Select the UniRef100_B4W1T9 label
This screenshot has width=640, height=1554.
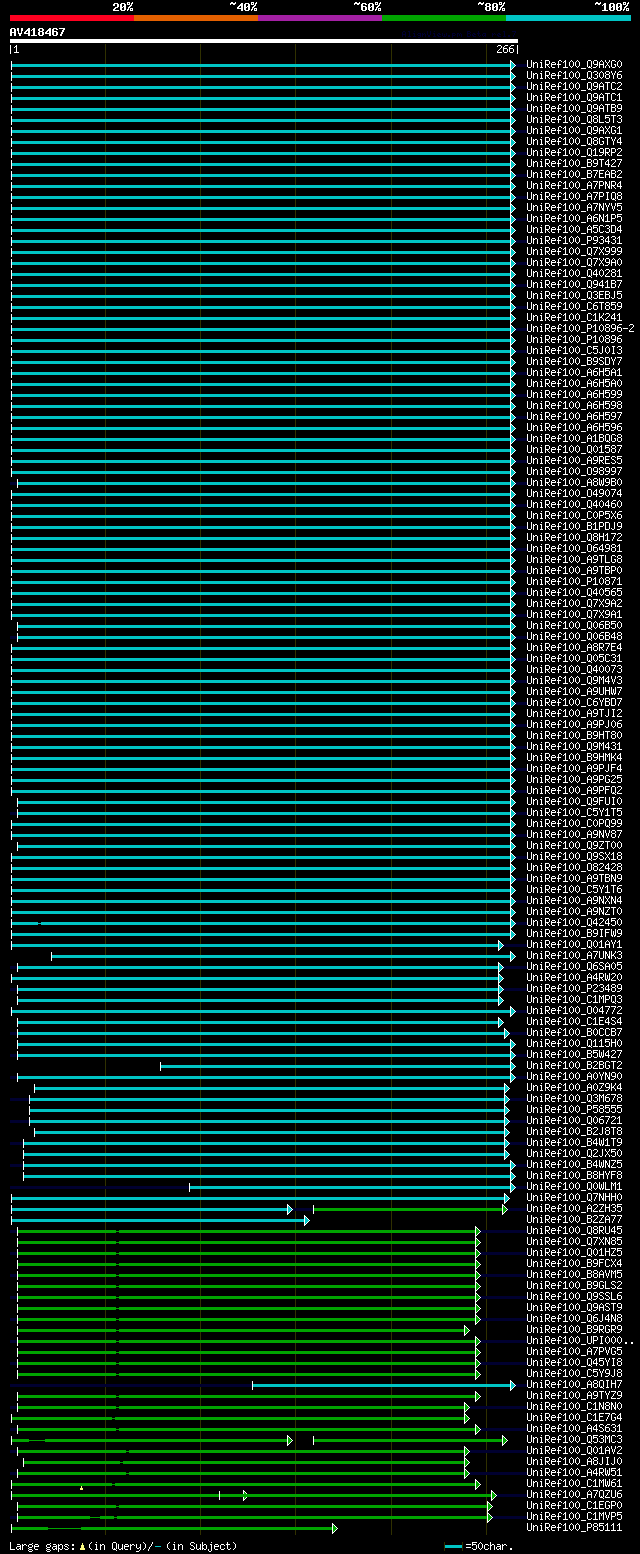[574, 1142]
